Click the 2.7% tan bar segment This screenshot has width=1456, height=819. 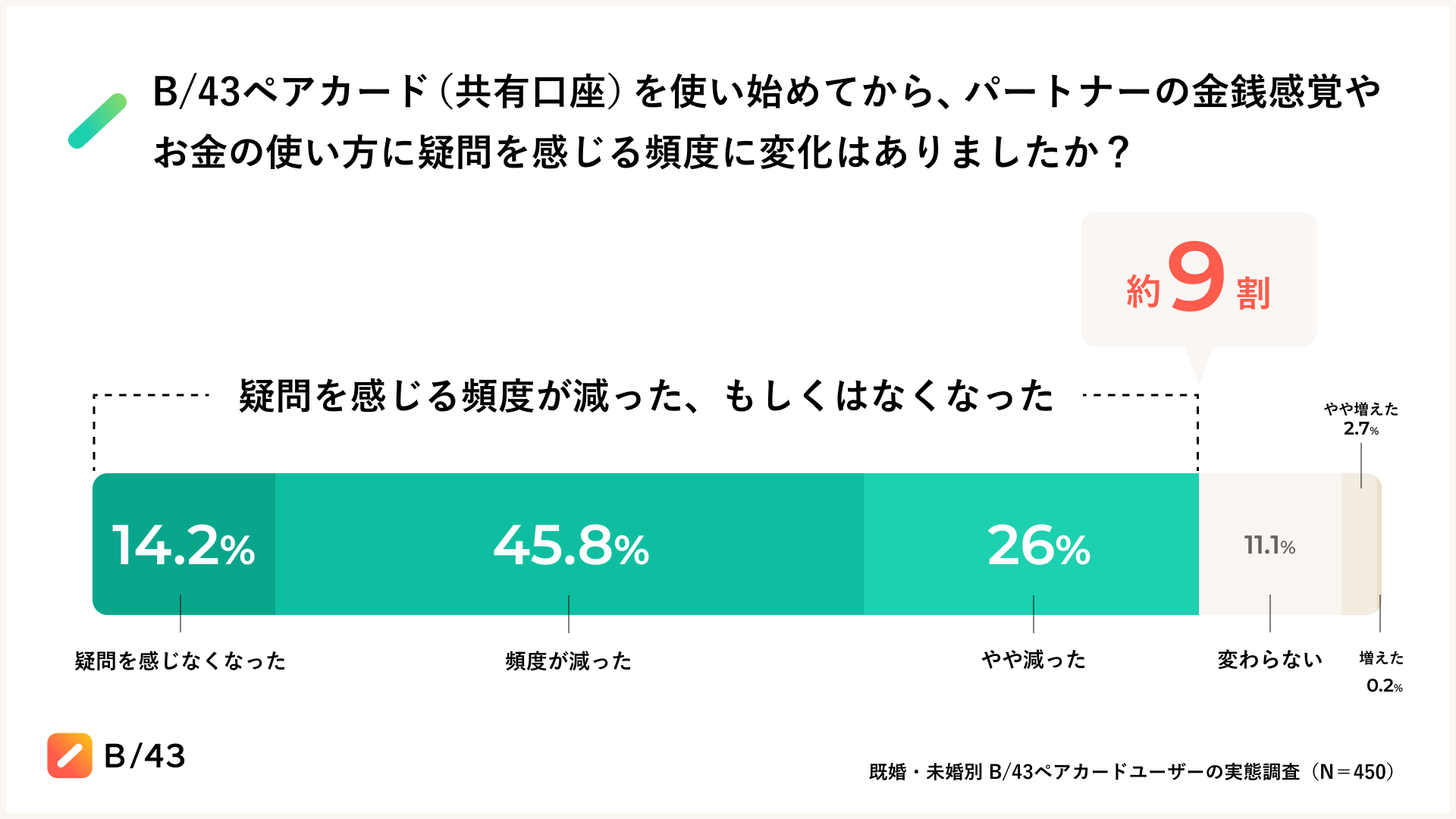click(1360, 544)
